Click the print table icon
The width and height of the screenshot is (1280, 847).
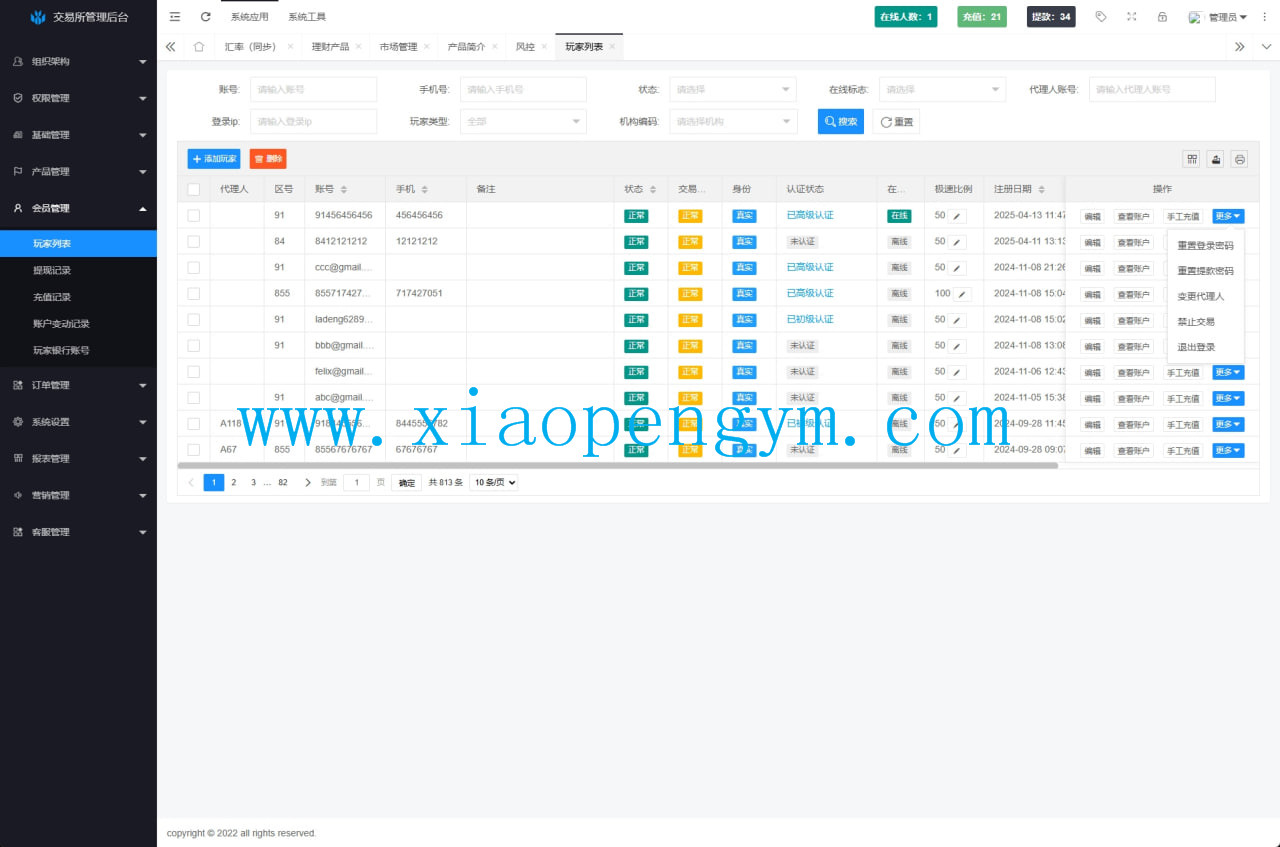point(1240,158)
